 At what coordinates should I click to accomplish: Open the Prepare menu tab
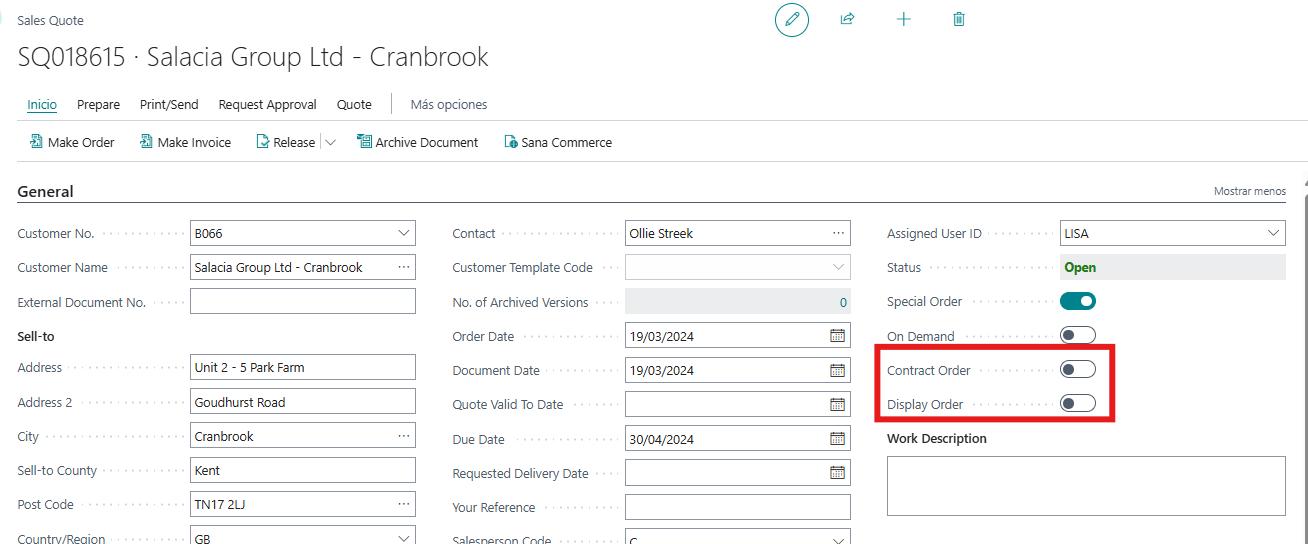98,104
